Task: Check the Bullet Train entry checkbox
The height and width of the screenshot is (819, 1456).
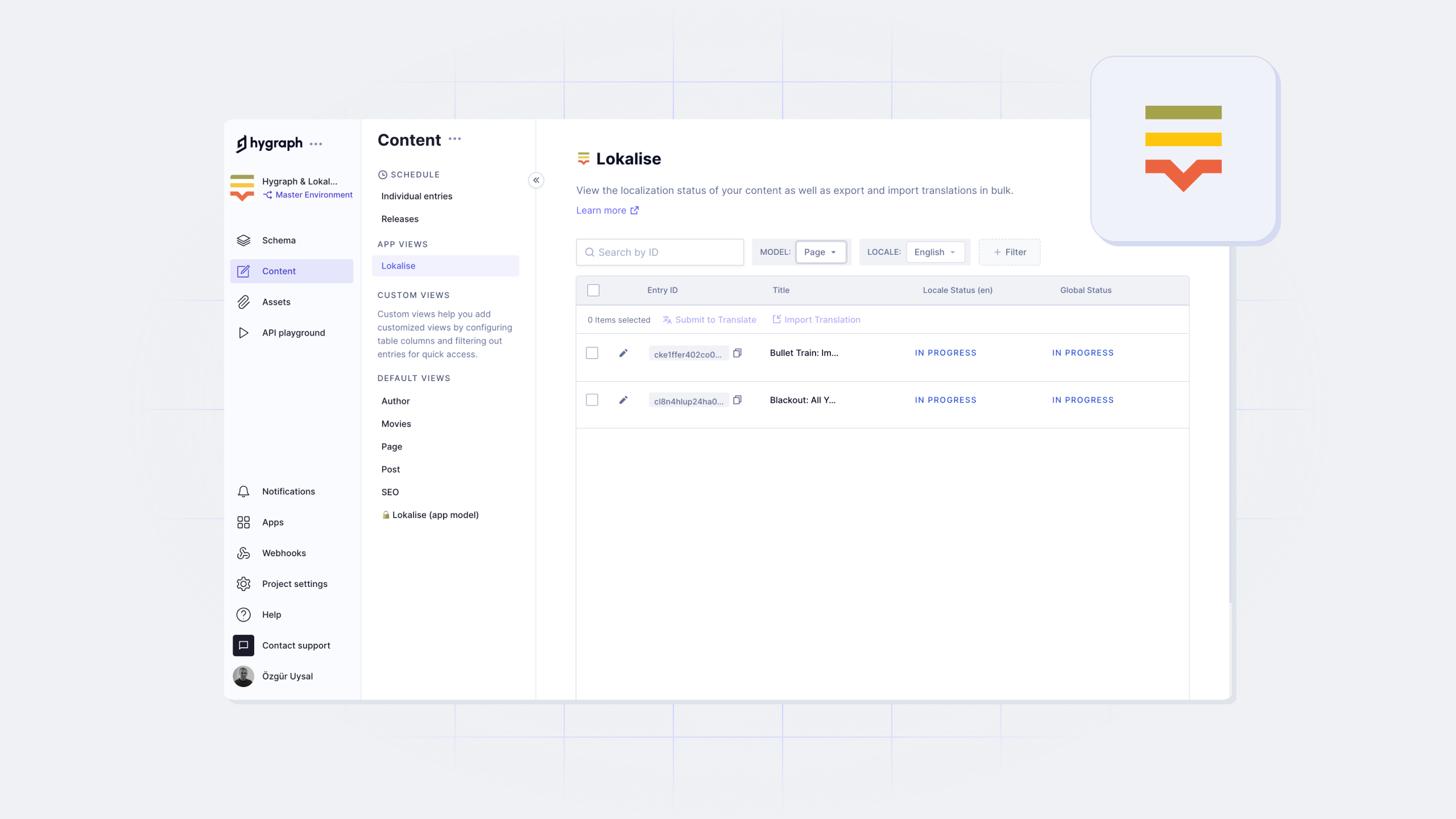Action: tap(592, 353)
